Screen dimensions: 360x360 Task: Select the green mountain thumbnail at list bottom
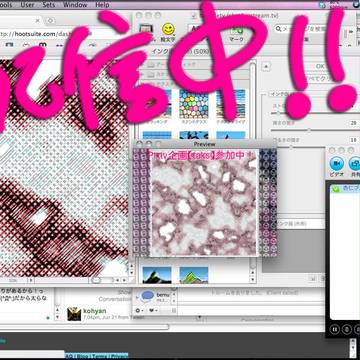[x=194, y=275]
